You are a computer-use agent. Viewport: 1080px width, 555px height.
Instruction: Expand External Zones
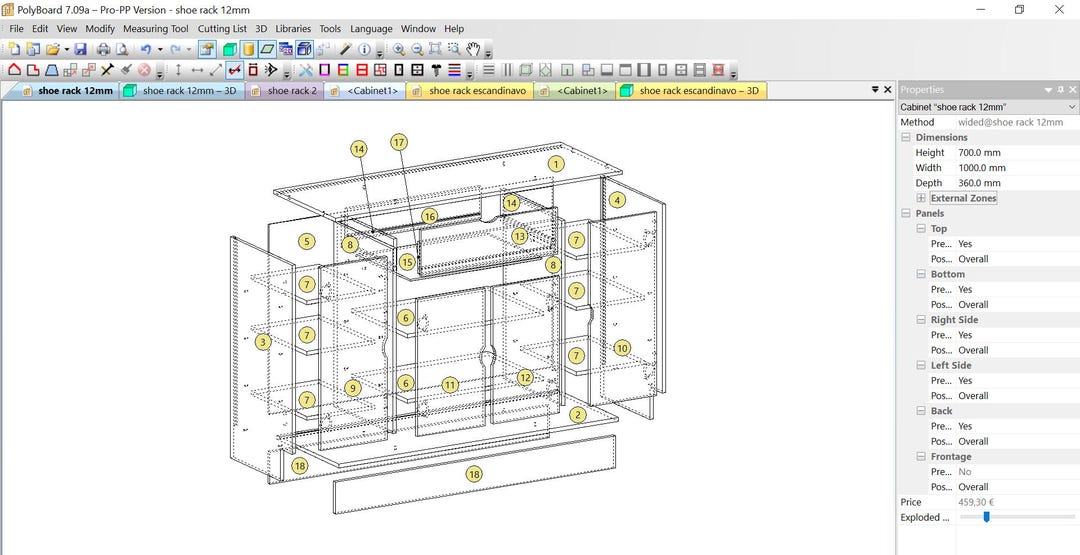point(921,198)
